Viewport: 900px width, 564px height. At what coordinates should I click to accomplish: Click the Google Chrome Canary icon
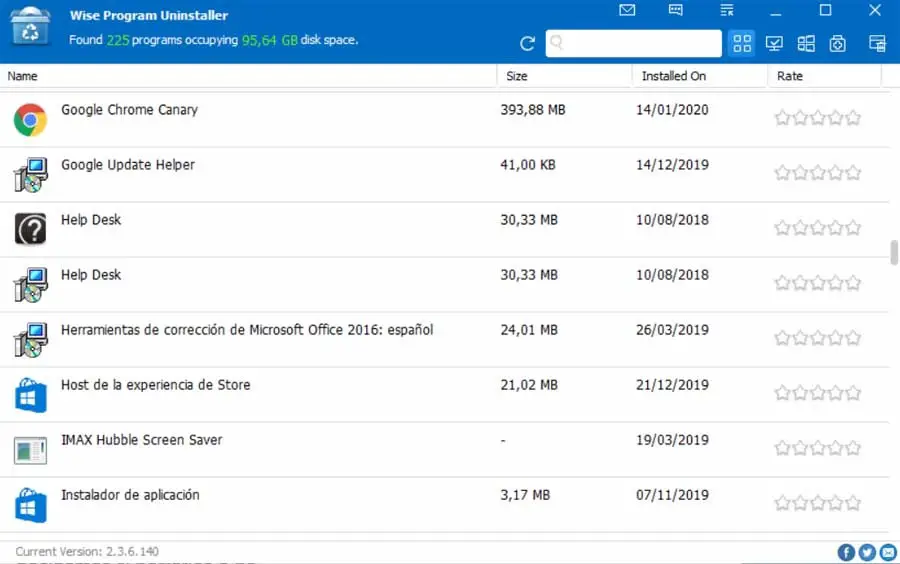(x=30, y=119)
